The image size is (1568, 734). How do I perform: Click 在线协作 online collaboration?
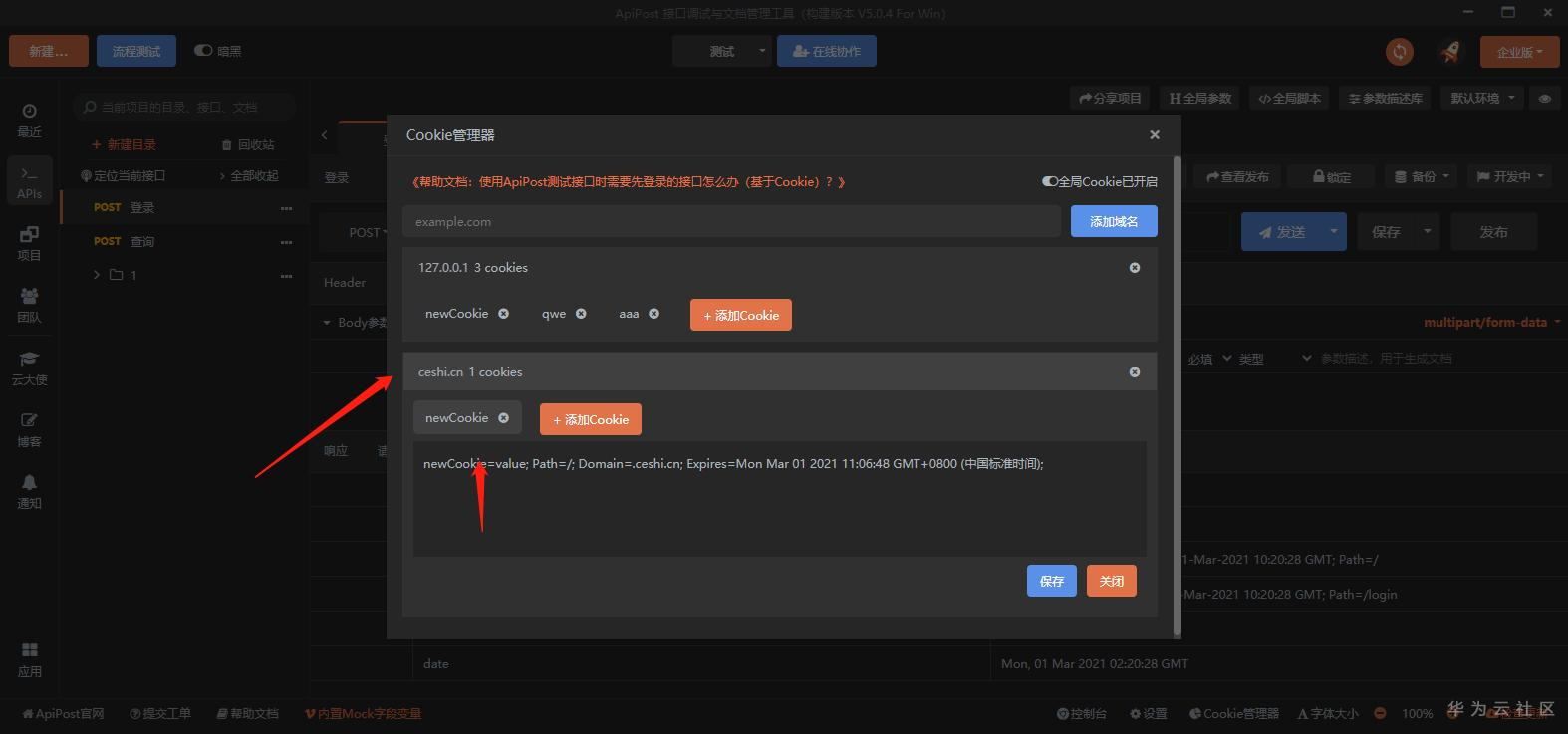[827, 52]
